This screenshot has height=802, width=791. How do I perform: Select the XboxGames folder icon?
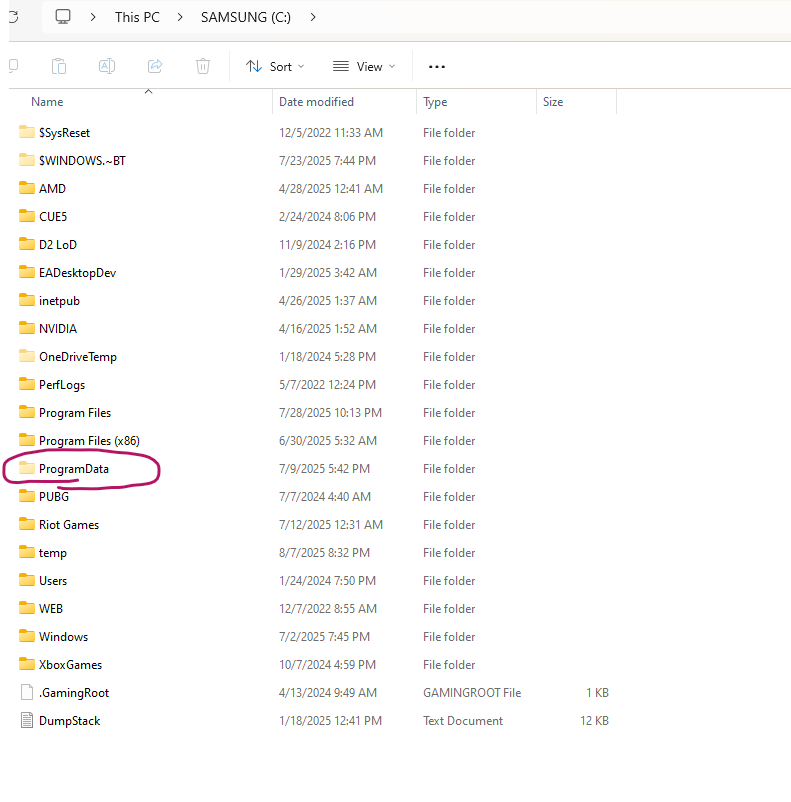coord(27,664)
